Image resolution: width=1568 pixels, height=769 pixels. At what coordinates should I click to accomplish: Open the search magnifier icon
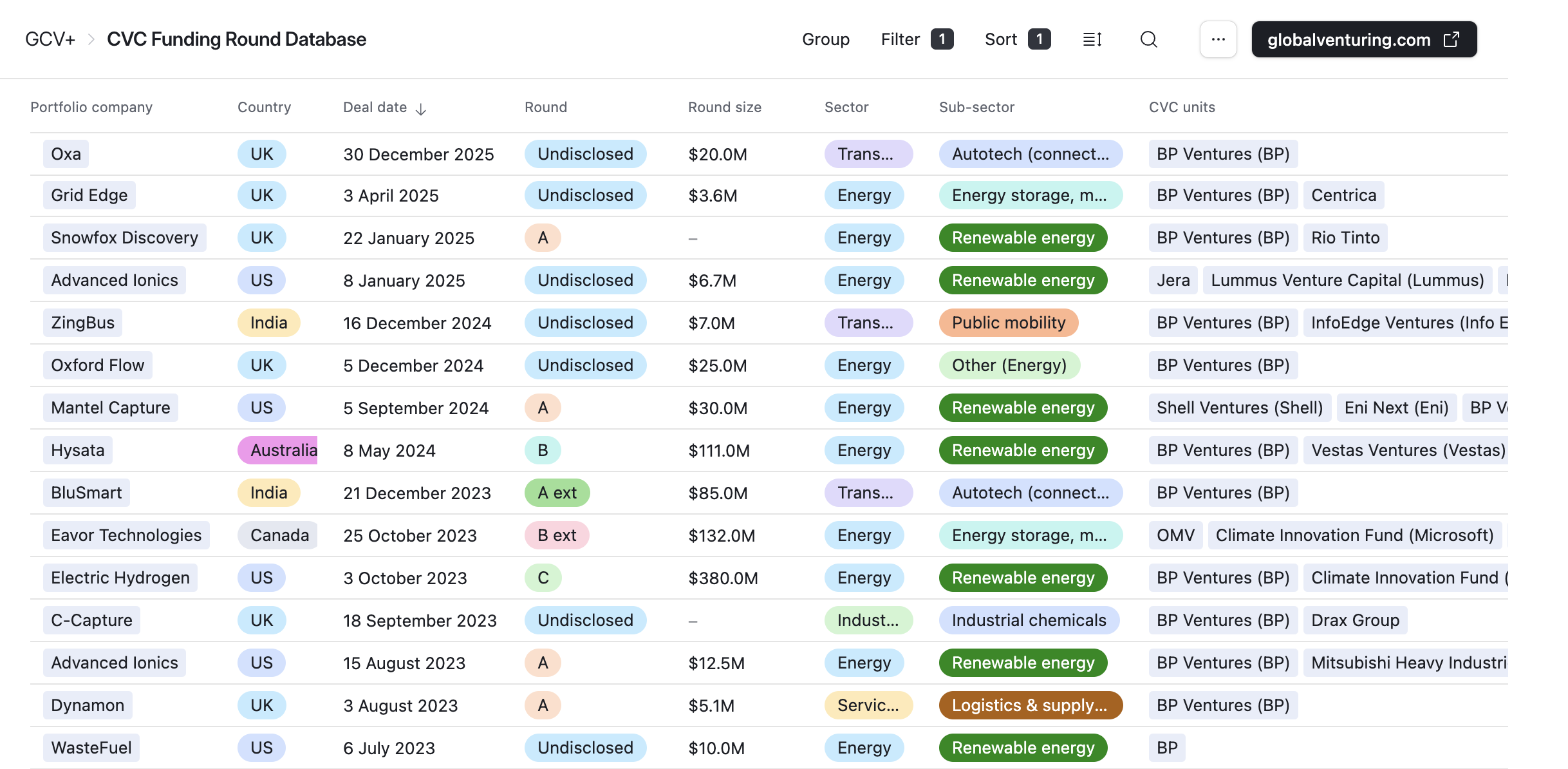pos(1148,40)
